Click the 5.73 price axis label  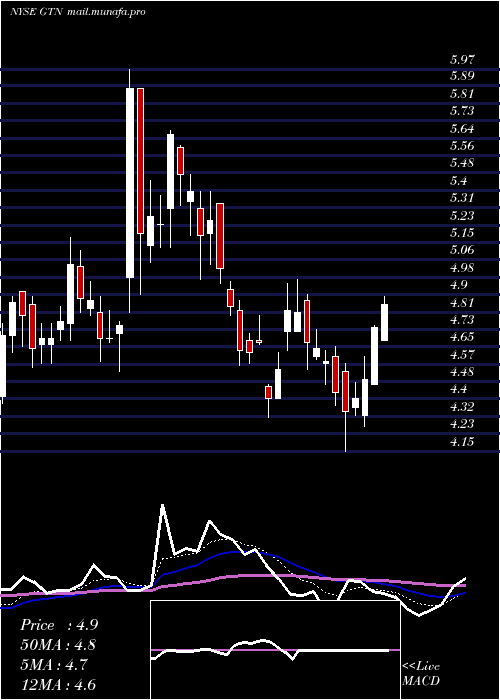(x=462, y=111)
